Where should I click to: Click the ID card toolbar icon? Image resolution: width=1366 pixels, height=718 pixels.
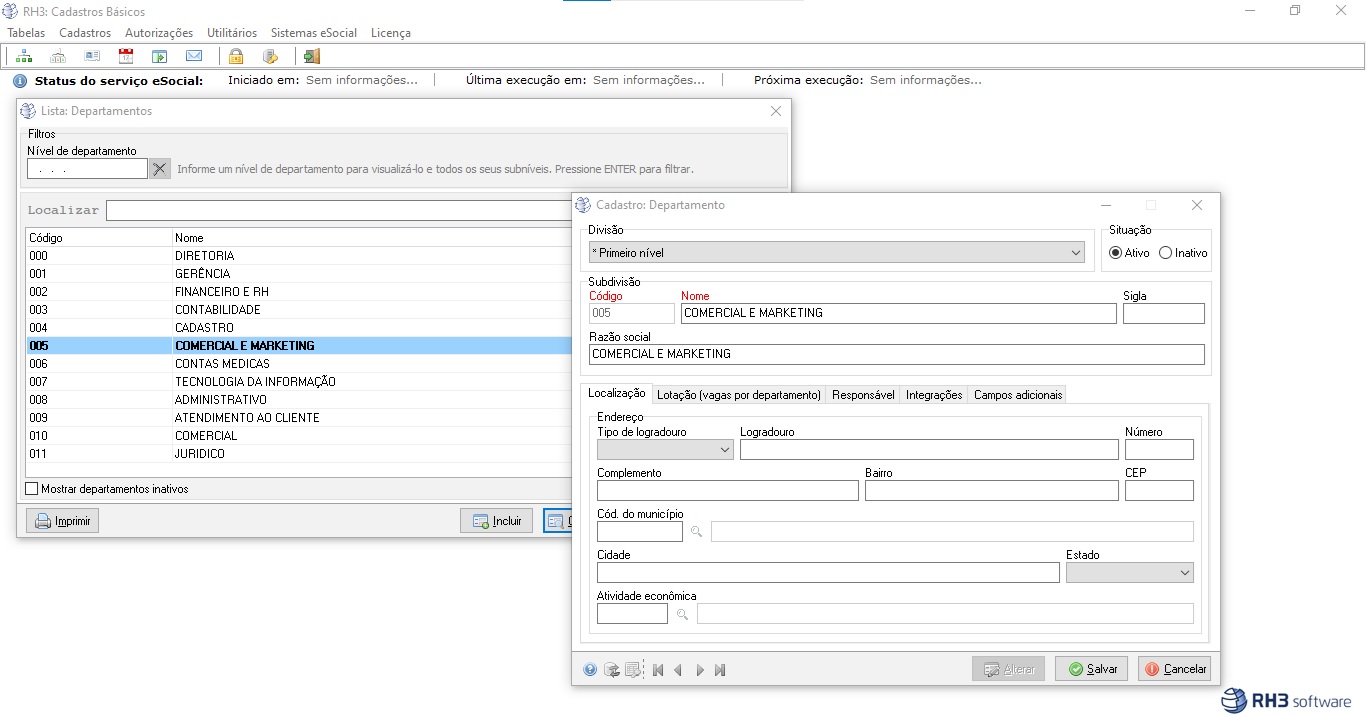92,56
